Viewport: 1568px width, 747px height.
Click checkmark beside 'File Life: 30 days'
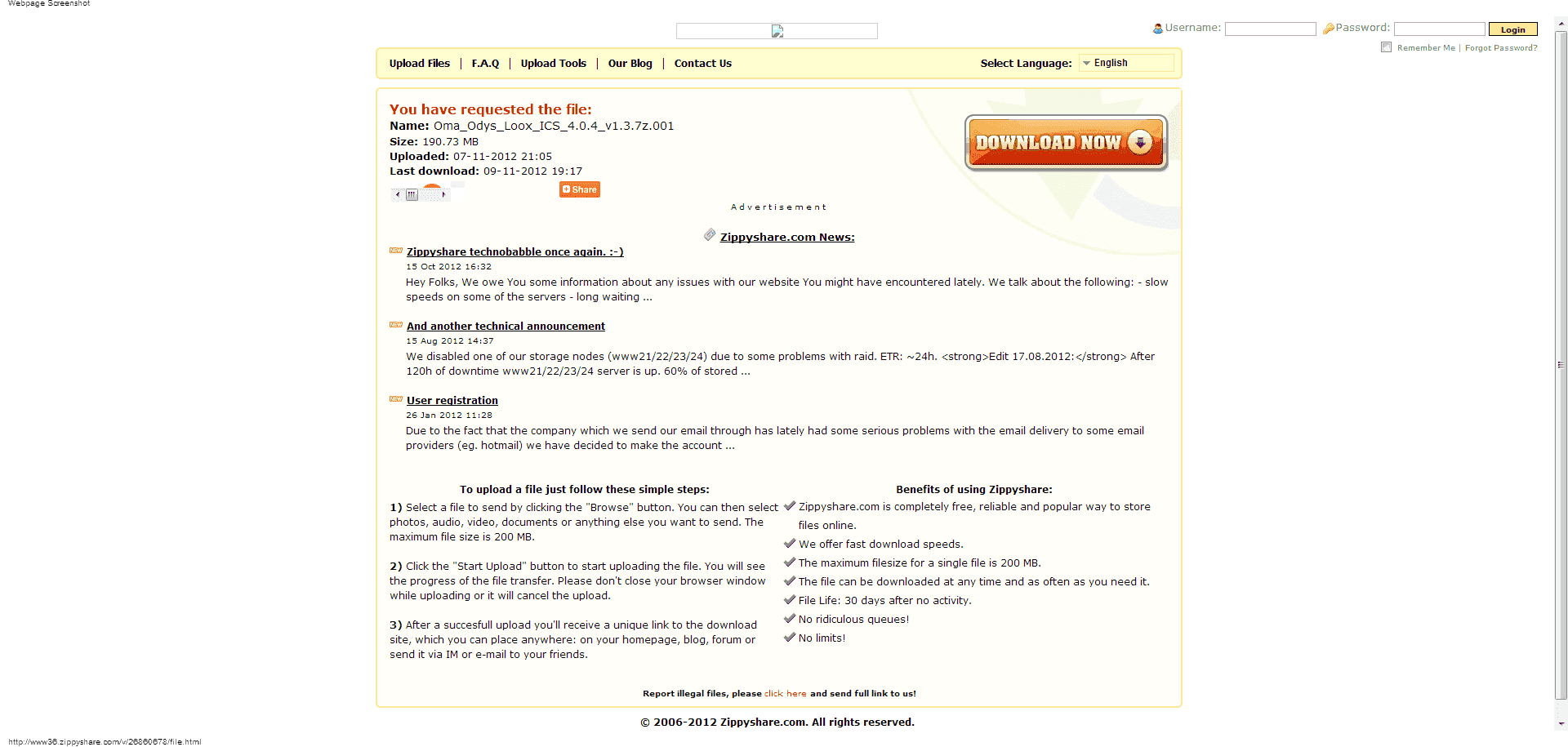[x=790, y=599]
